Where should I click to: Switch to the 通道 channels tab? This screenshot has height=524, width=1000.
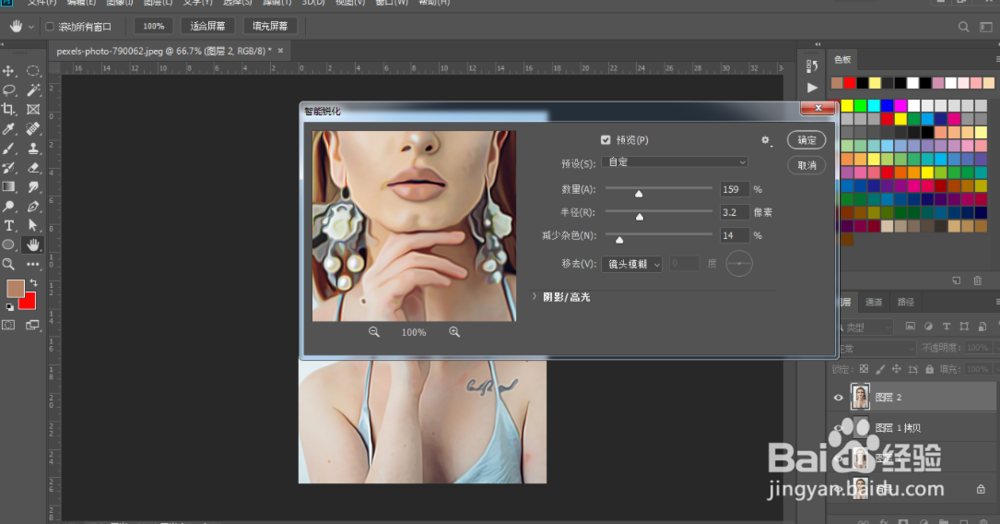click(874, 302)
